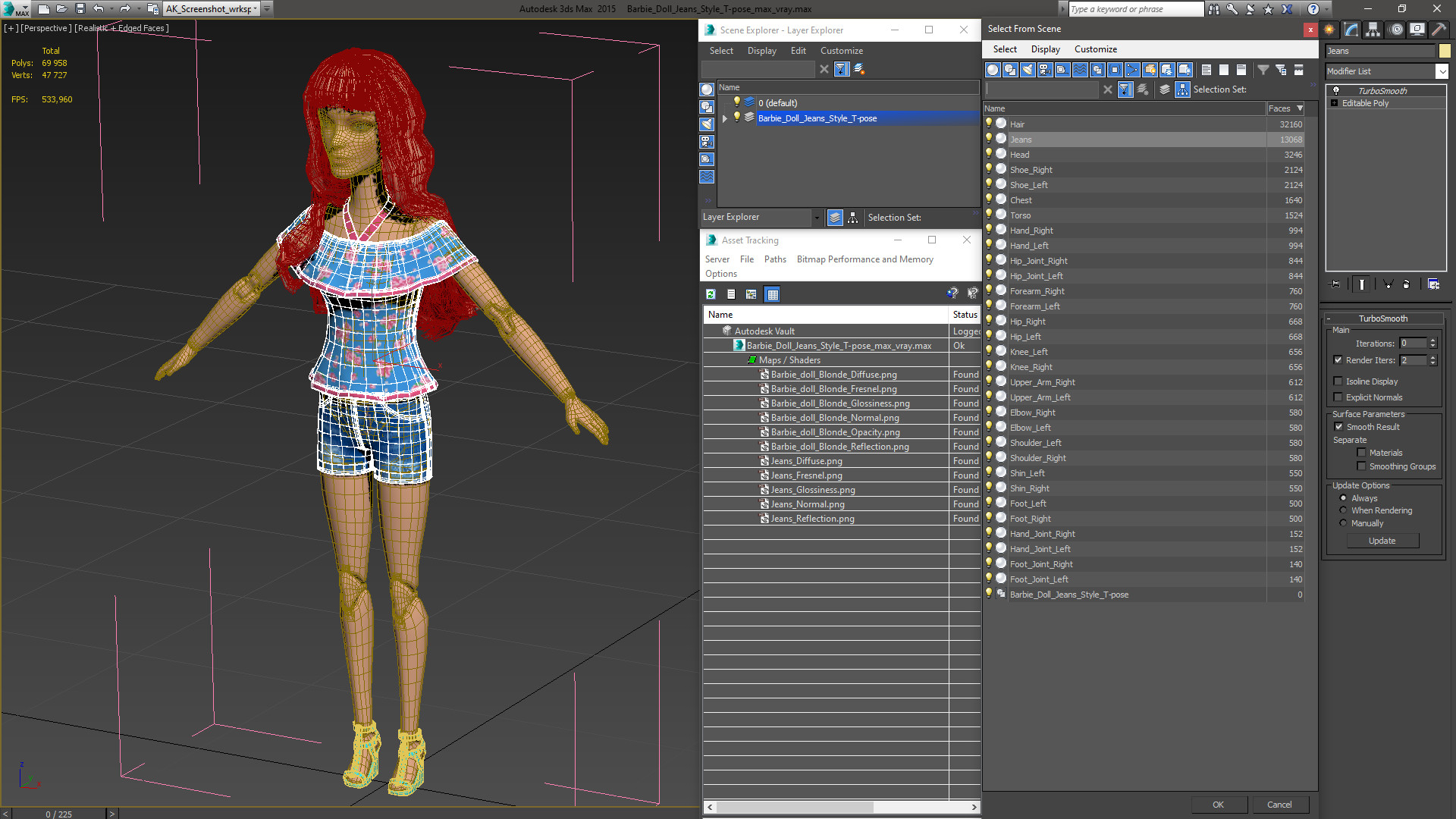Click the Undo arrow in title bar
1456x819 pixels.
click(98, 9)
